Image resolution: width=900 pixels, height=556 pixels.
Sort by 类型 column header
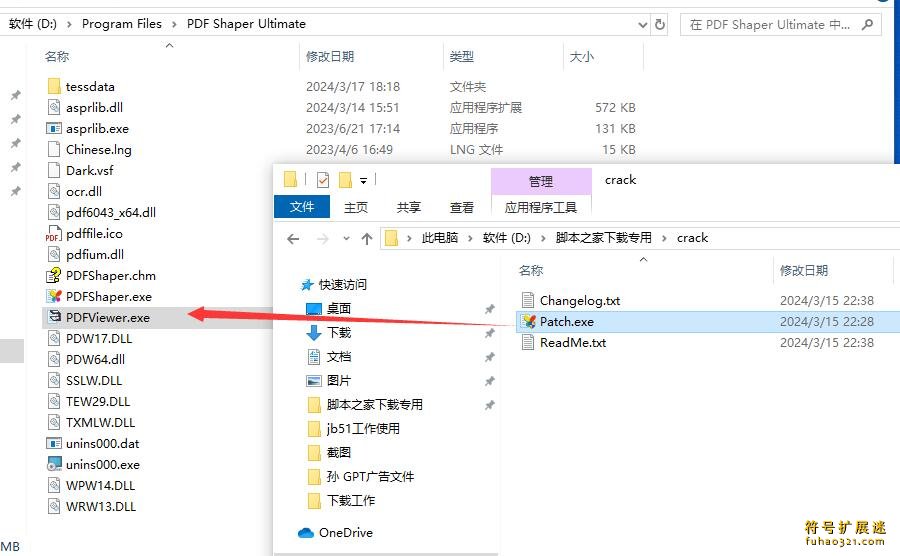[461, 57]
